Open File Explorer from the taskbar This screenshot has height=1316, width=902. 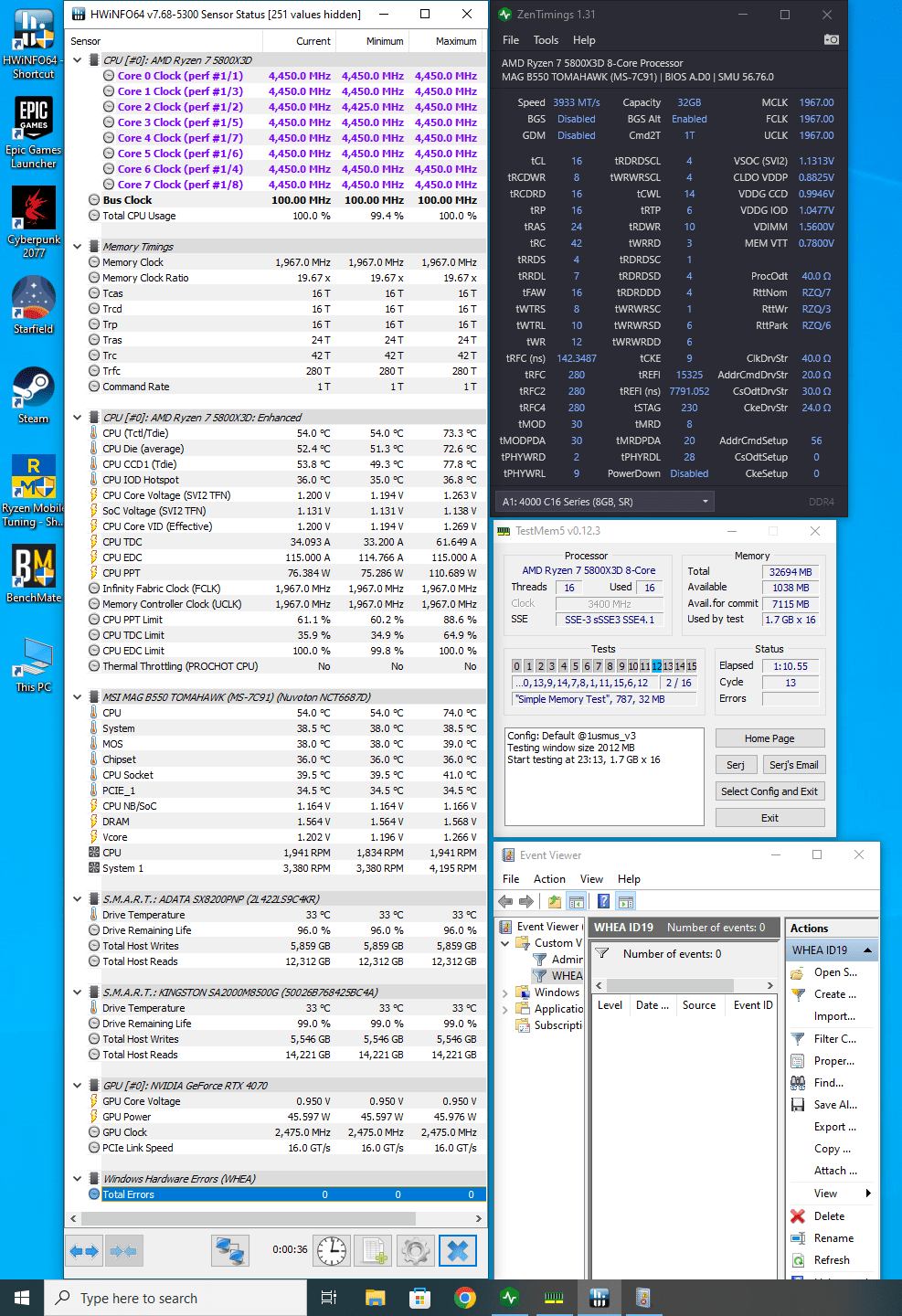coord(375,1298)
